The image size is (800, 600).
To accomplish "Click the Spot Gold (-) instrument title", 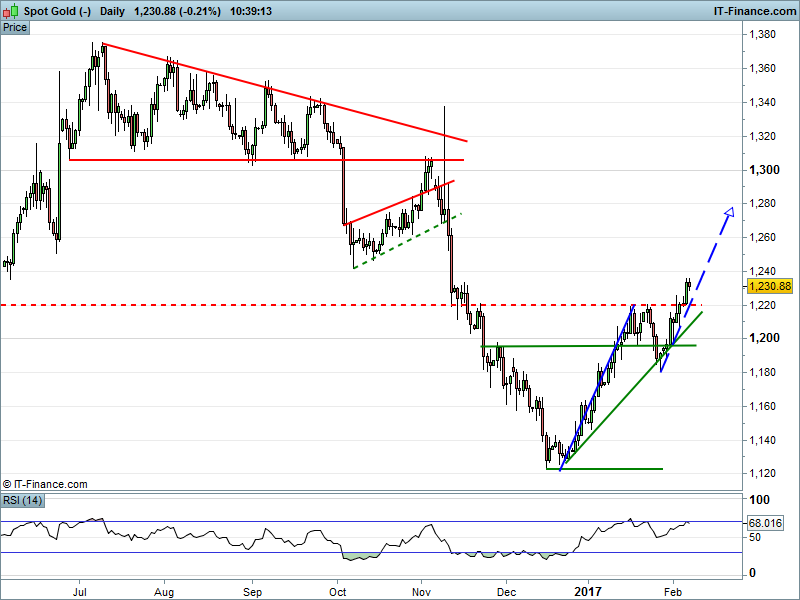I will point(57,11).
